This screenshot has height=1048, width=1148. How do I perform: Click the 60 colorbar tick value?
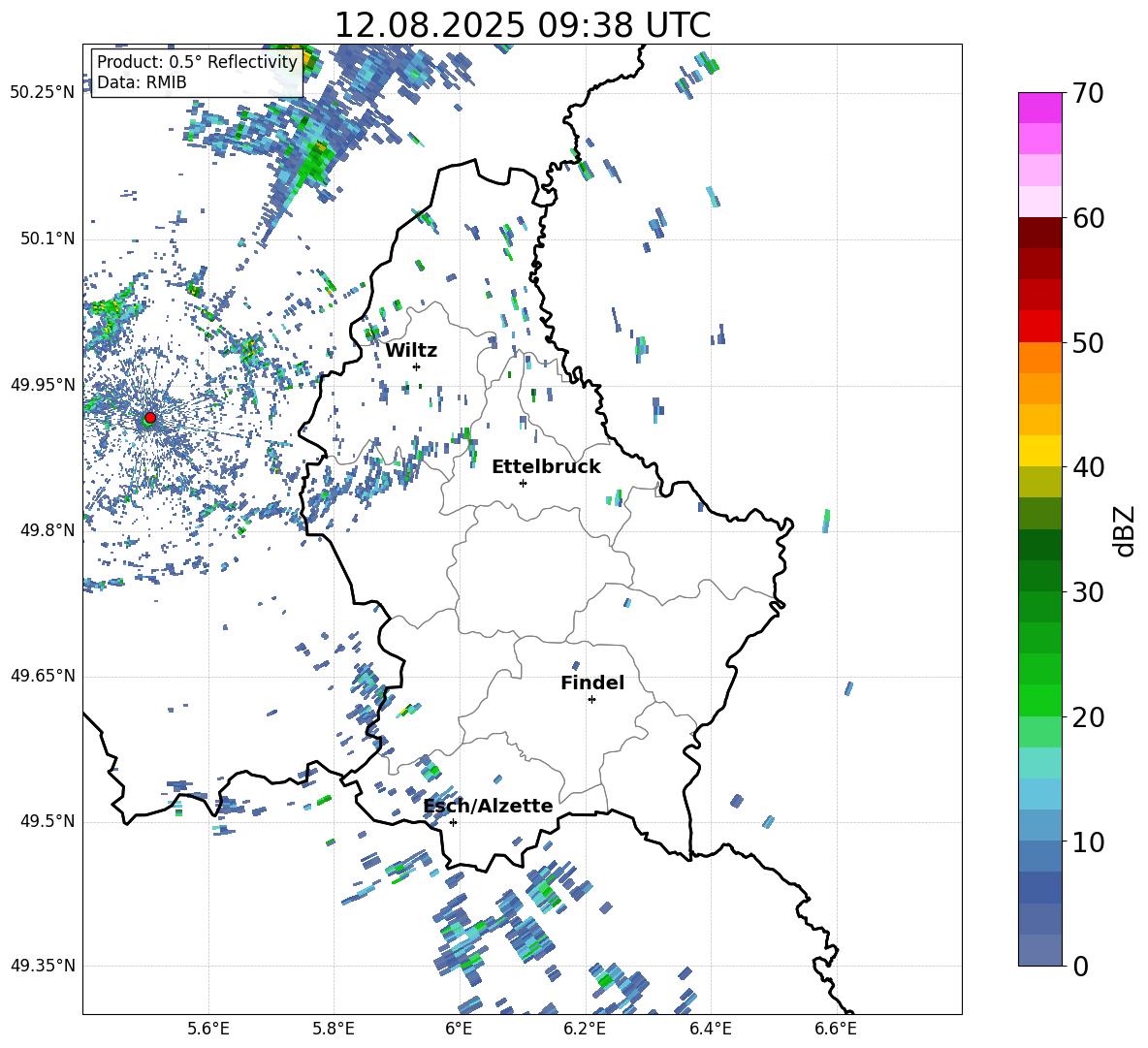click(x=1088, y=218)
